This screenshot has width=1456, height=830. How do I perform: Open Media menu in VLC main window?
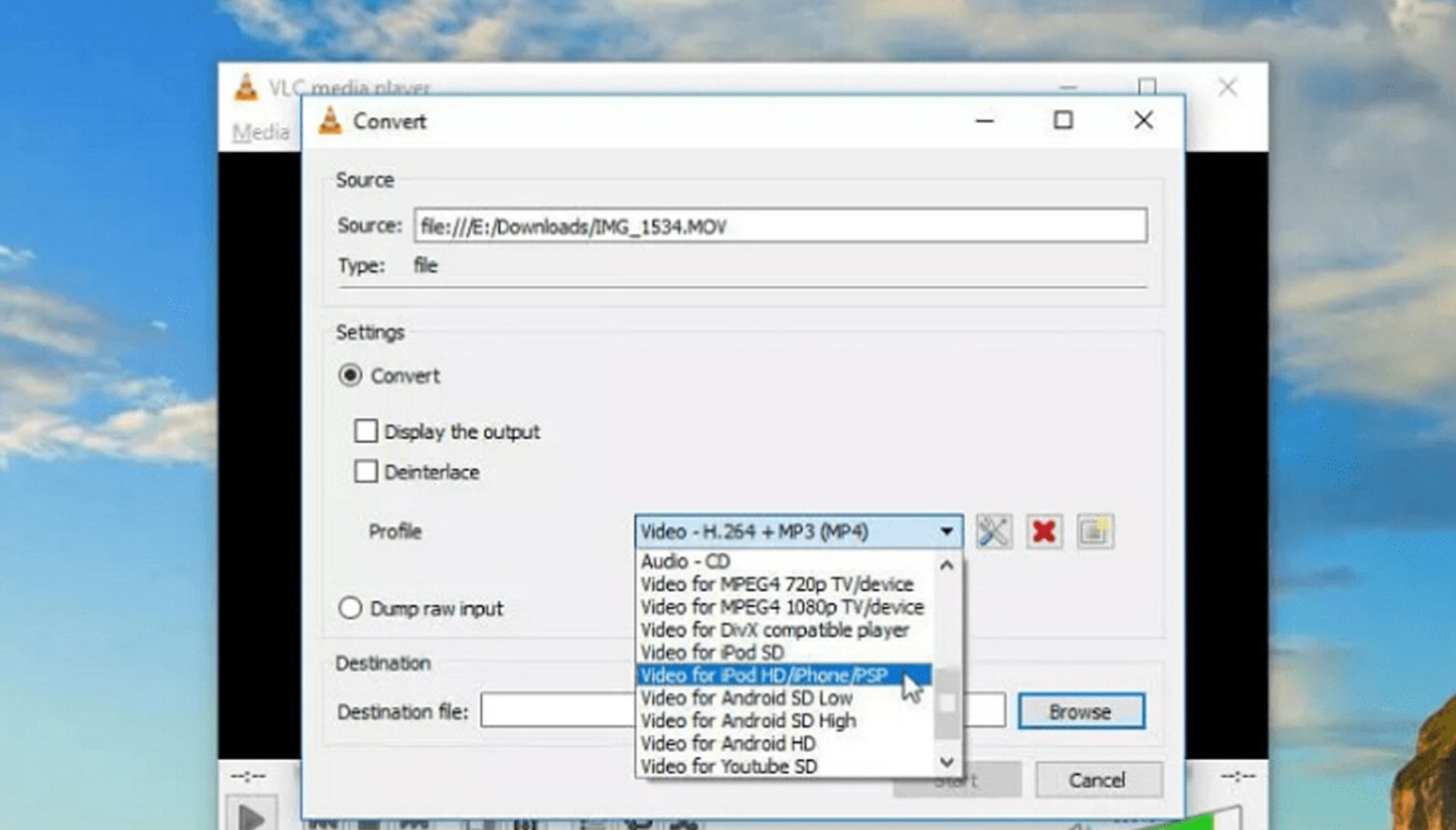coord(260,133)
